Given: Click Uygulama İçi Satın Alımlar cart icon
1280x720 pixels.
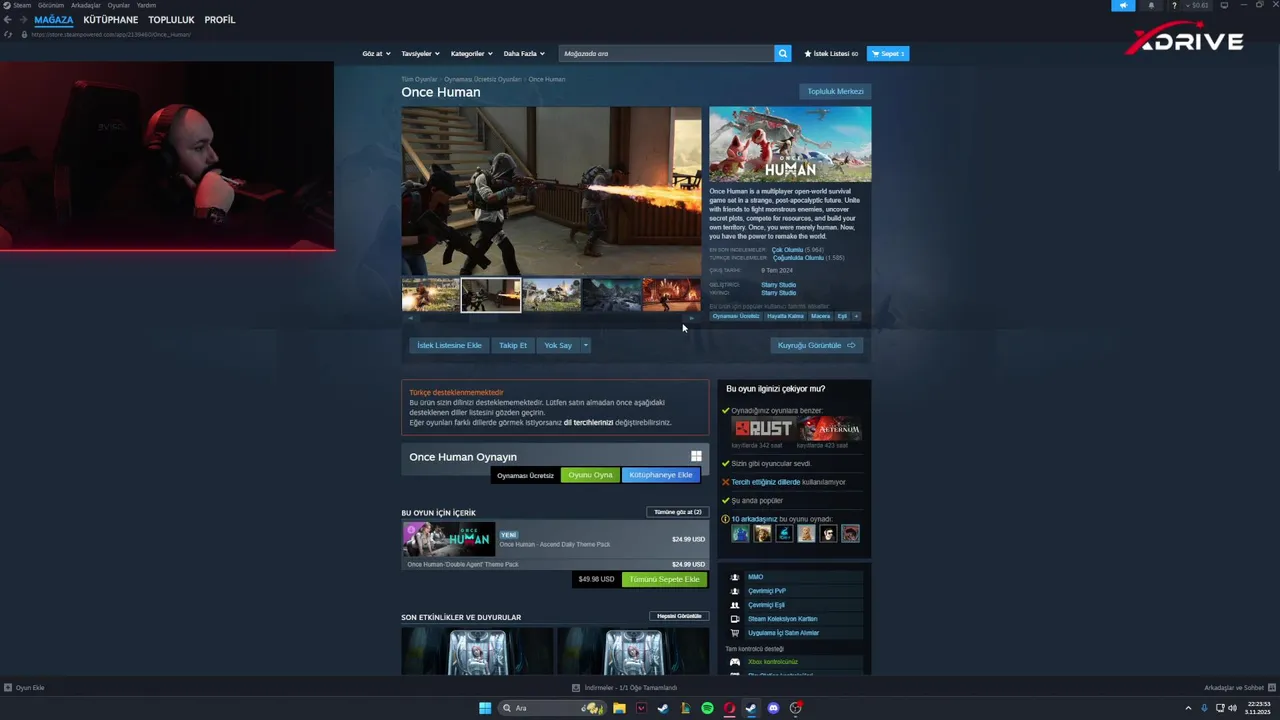Looking at the screenshot, I should point(735,633).
